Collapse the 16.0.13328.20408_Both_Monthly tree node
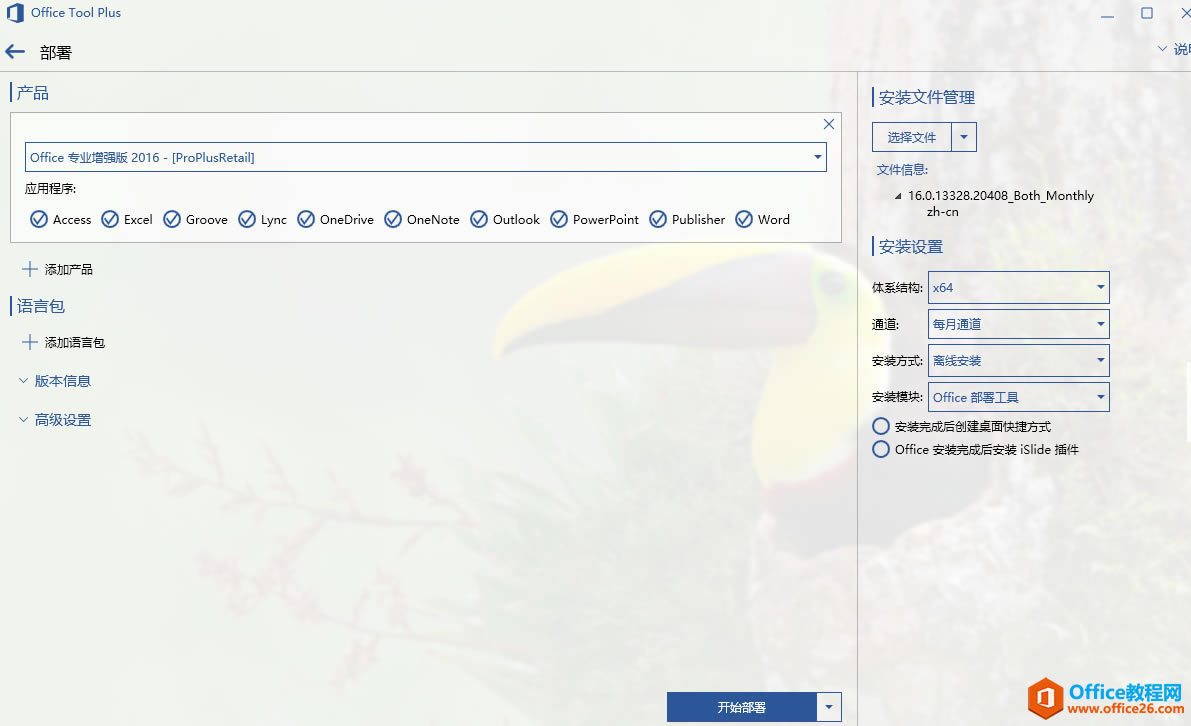Screen dimensions: 1191x726 pos(898,196)
